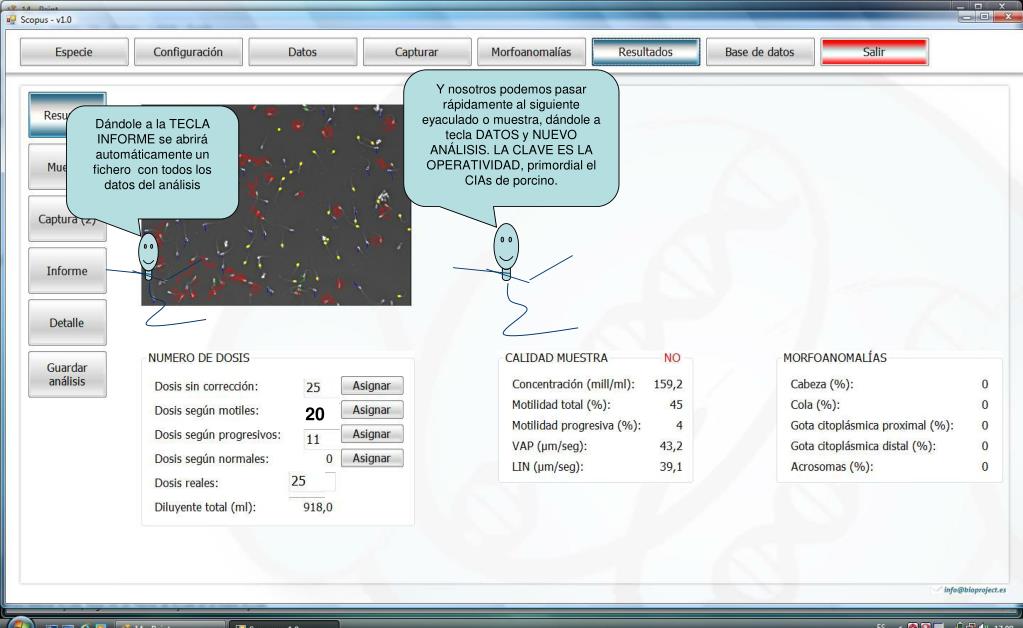Click the VAP value 43,2
This screenshot has height=628, width=1023.
pos(671,446)
